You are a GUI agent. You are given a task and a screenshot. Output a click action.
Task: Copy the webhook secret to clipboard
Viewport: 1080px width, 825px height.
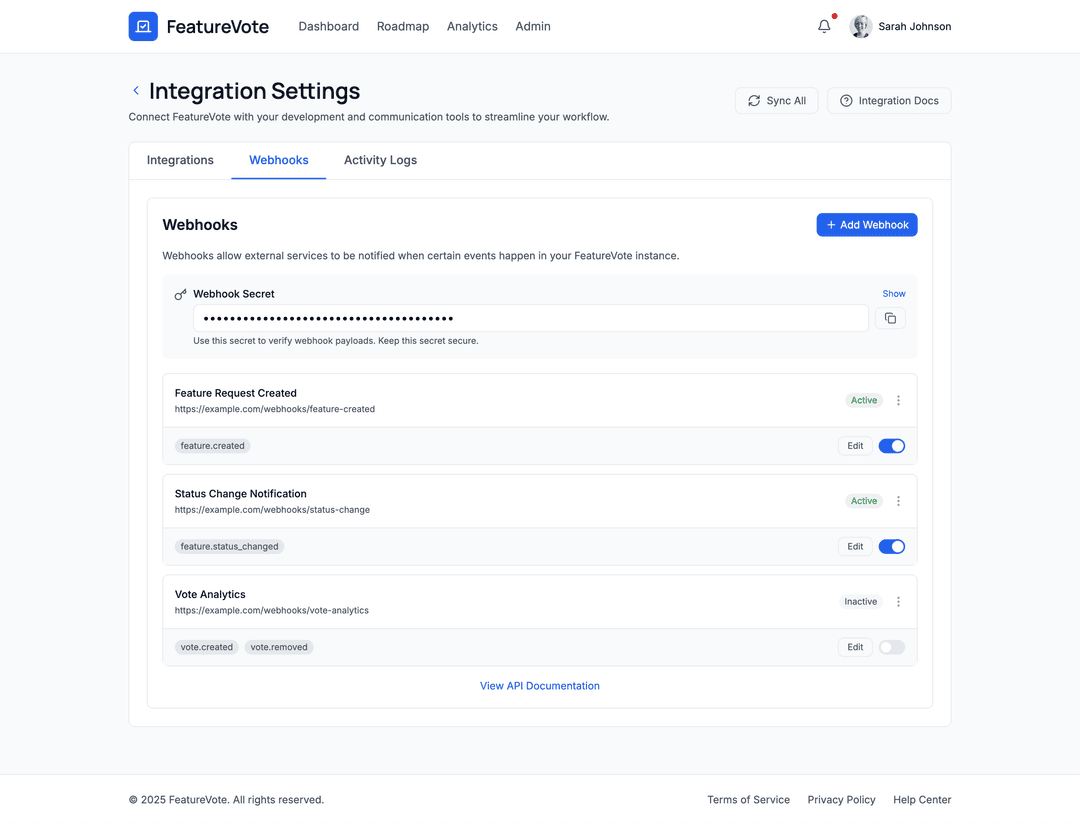890,318
